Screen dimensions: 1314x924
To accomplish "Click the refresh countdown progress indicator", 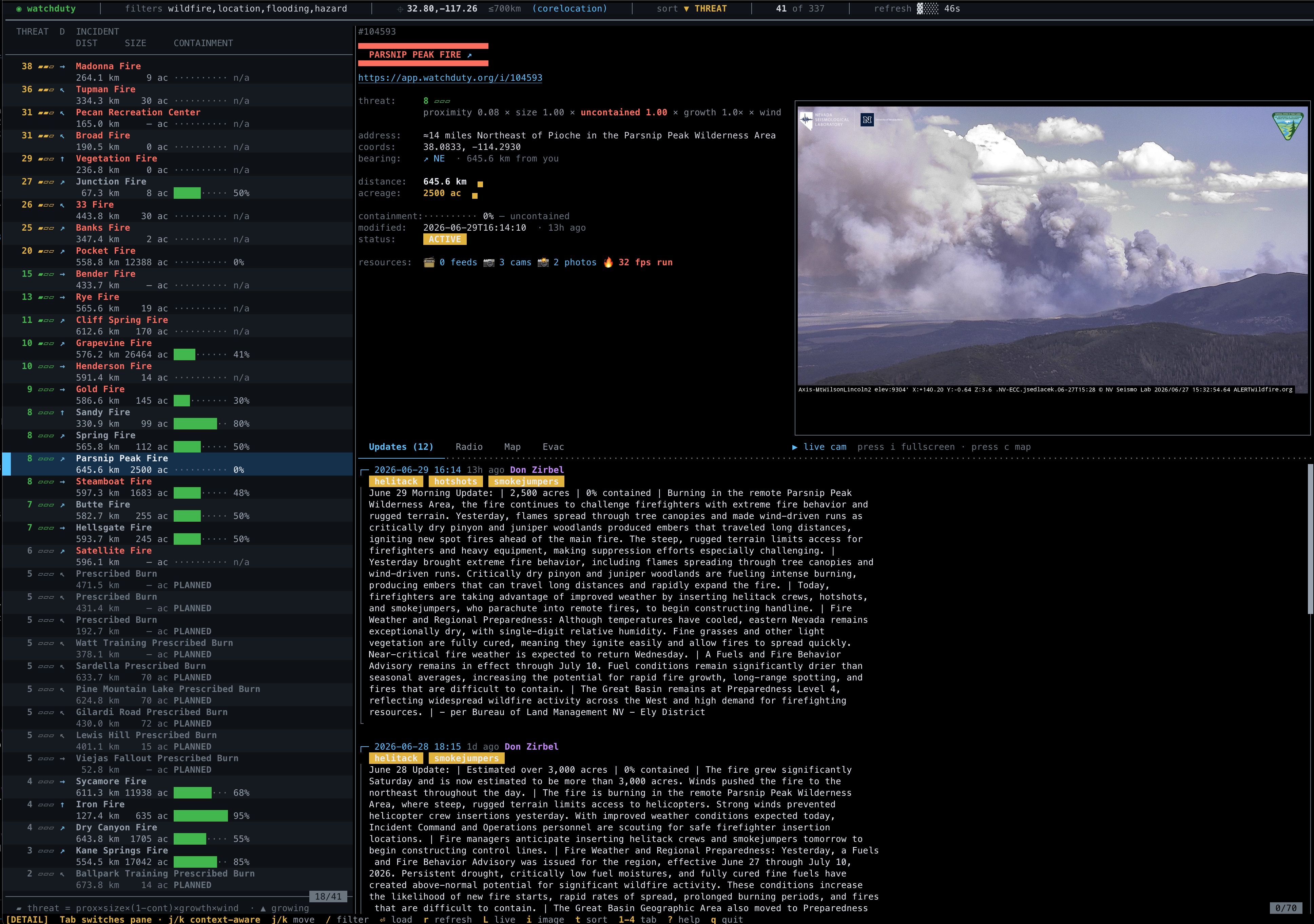I will pos(927,8).
